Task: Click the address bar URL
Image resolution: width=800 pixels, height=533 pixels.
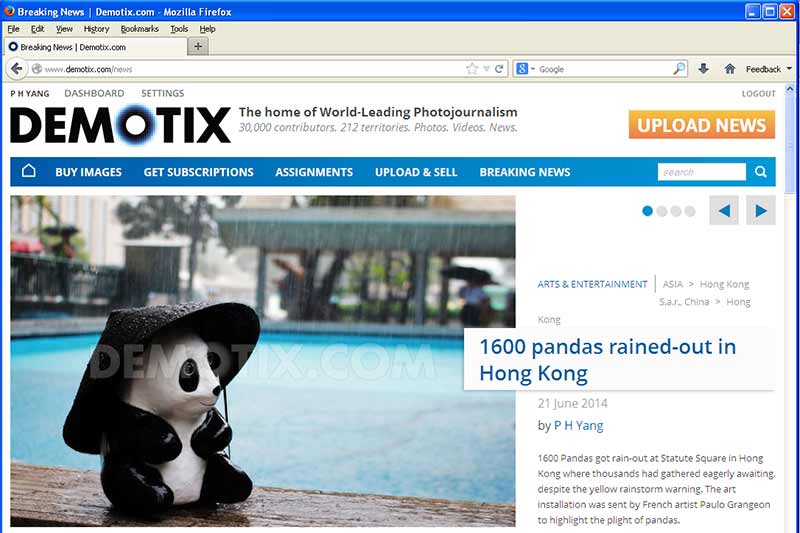Action: click(x=88, y=69)
